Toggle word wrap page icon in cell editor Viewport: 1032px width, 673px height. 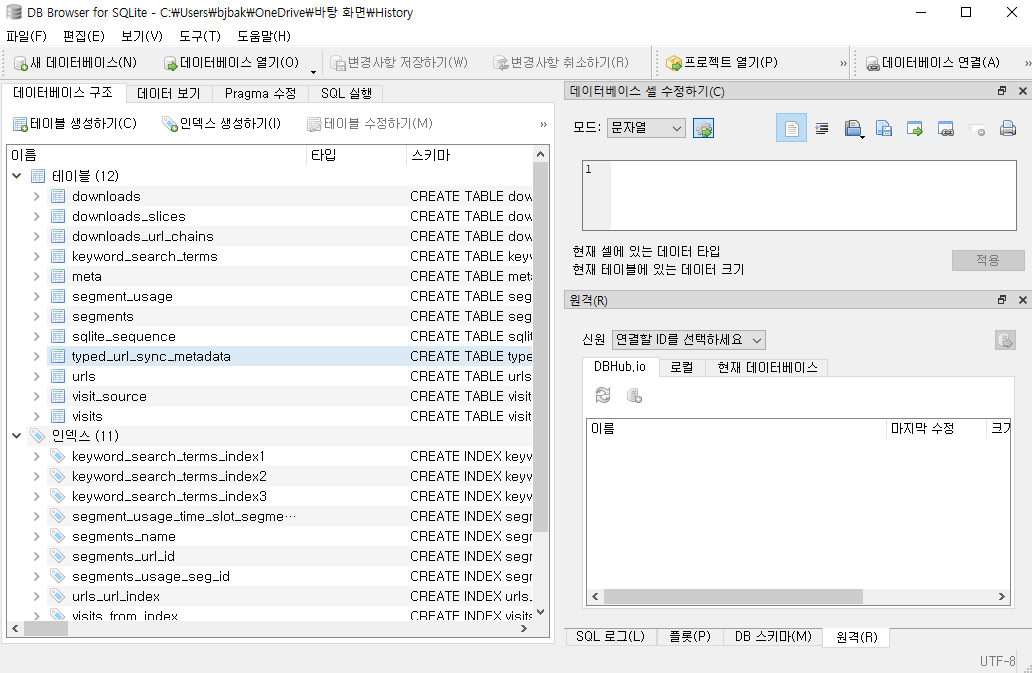(791, 128)
